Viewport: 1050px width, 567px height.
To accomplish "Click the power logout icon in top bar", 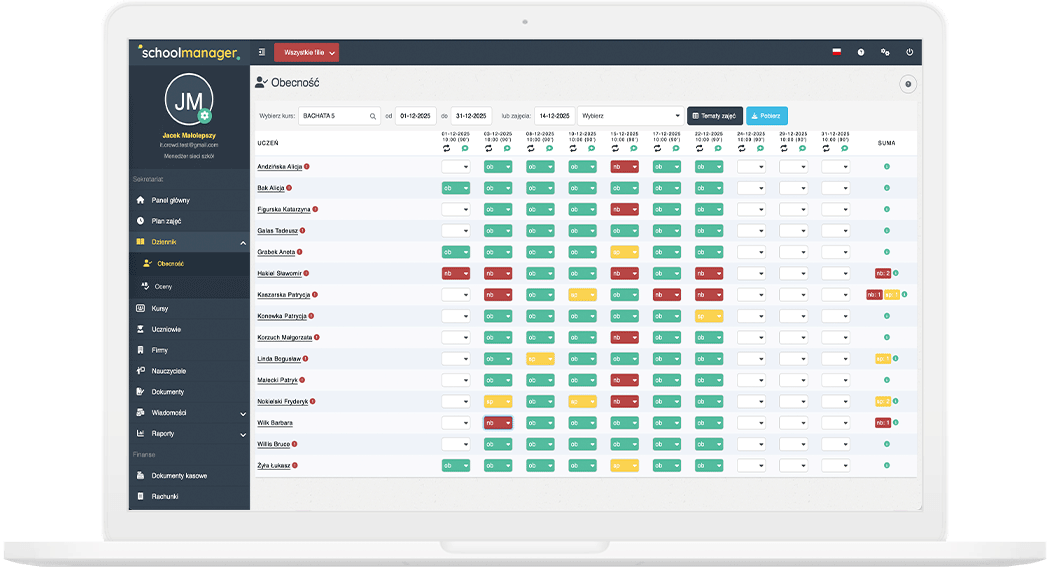I will point(909,52).
